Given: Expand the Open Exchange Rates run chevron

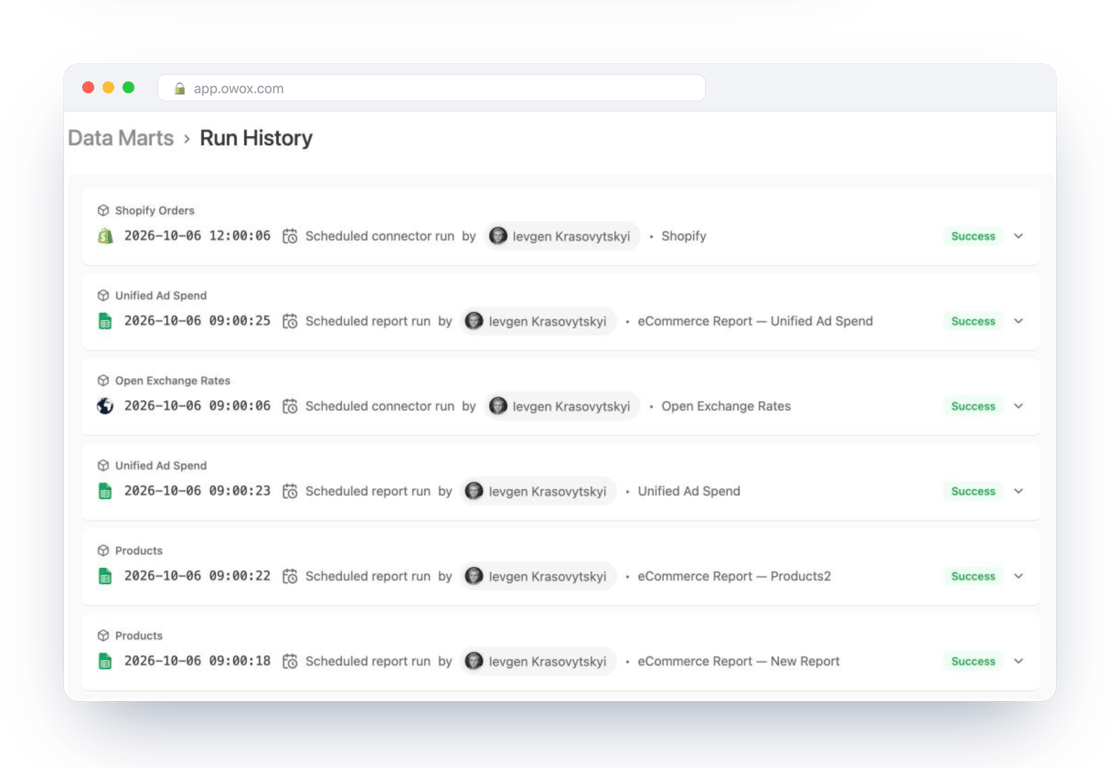Looking at the screenshot, I should (1019, 406).
